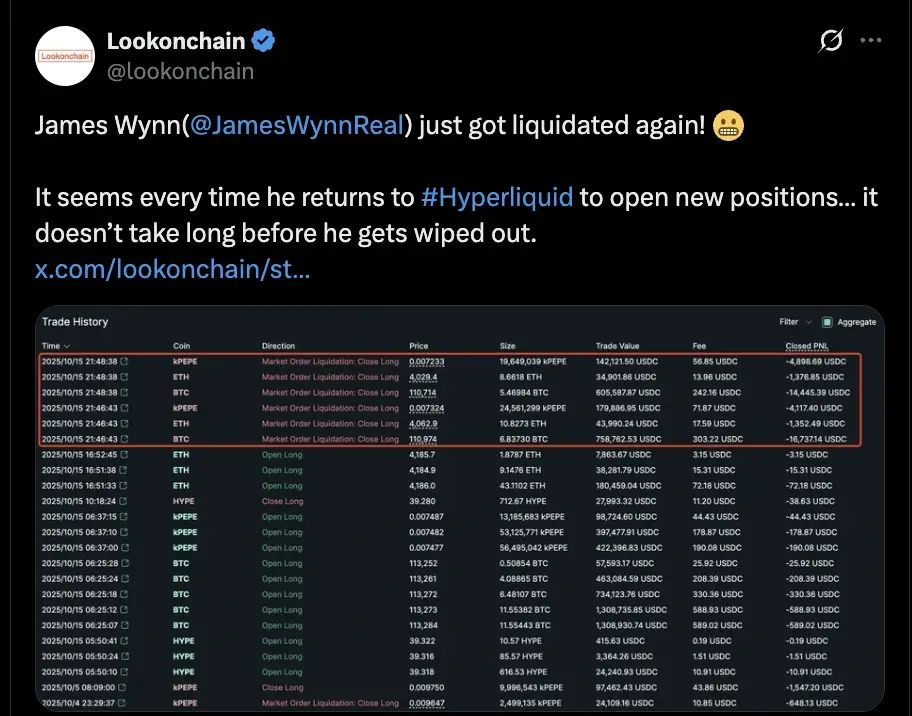912x716 pixels.
Task: Sort by the Time column arrow
Action: point(65,346)
